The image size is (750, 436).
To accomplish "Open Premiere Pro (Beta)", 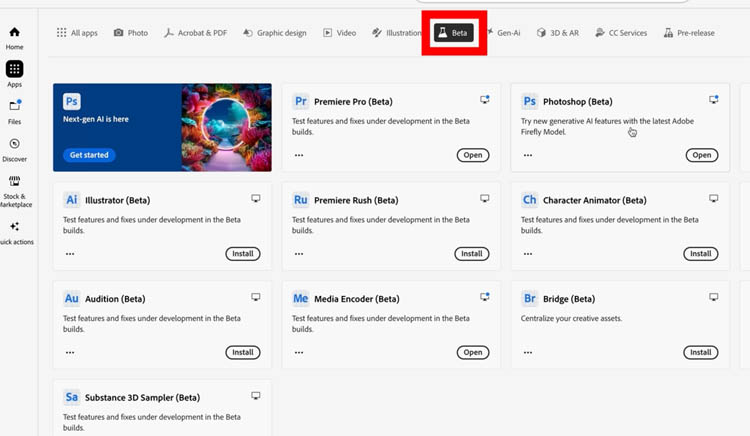I will click(473, 155).
